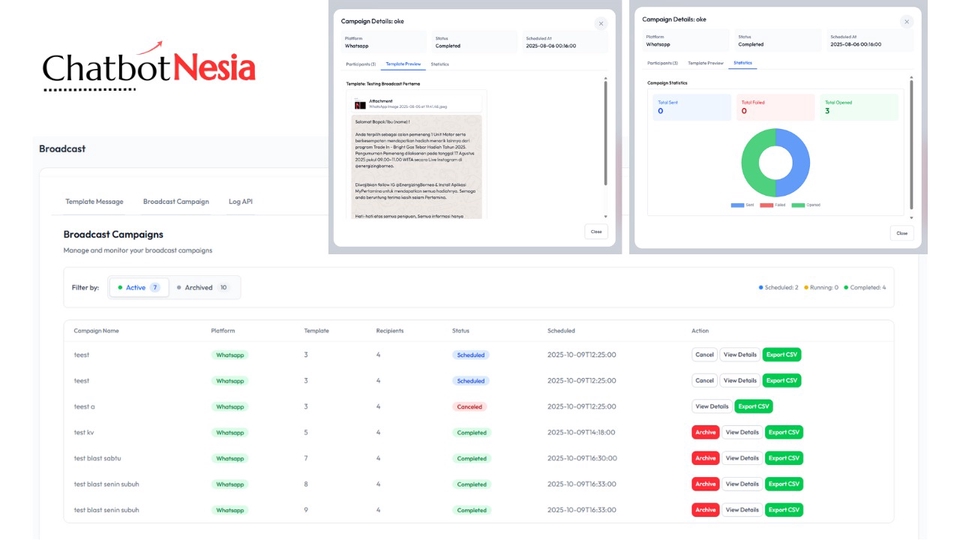Show Template Preview tab in the Statistics dialog
The width and height of the screenshot is (960, 540).
[x=705, y=63]
